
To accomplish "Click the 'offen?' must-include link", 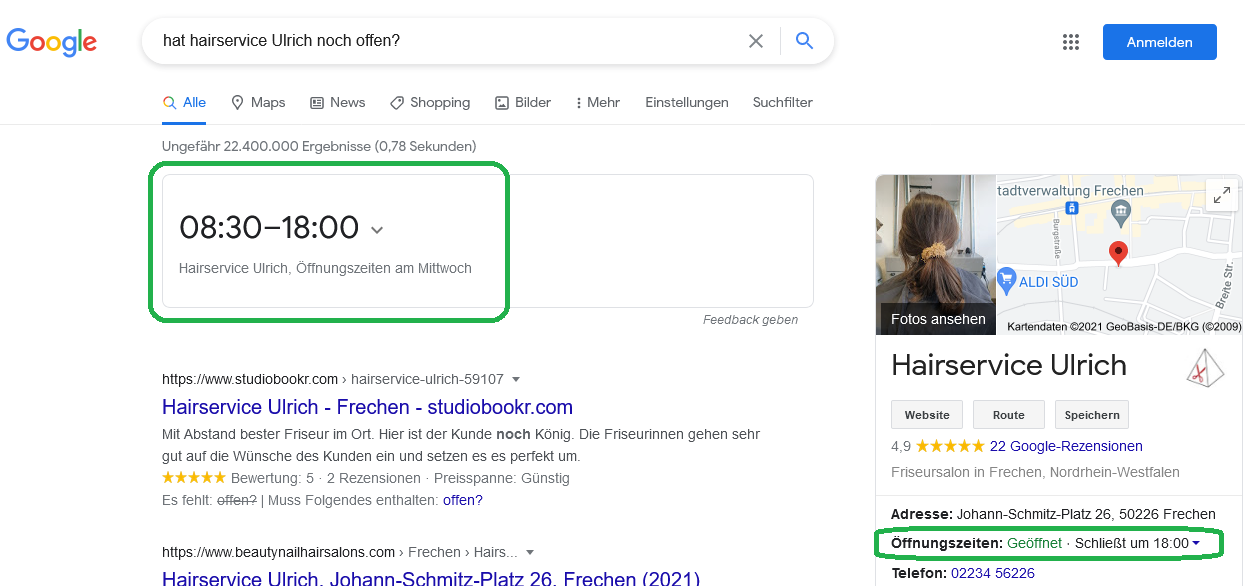I will tap(463, 500).
